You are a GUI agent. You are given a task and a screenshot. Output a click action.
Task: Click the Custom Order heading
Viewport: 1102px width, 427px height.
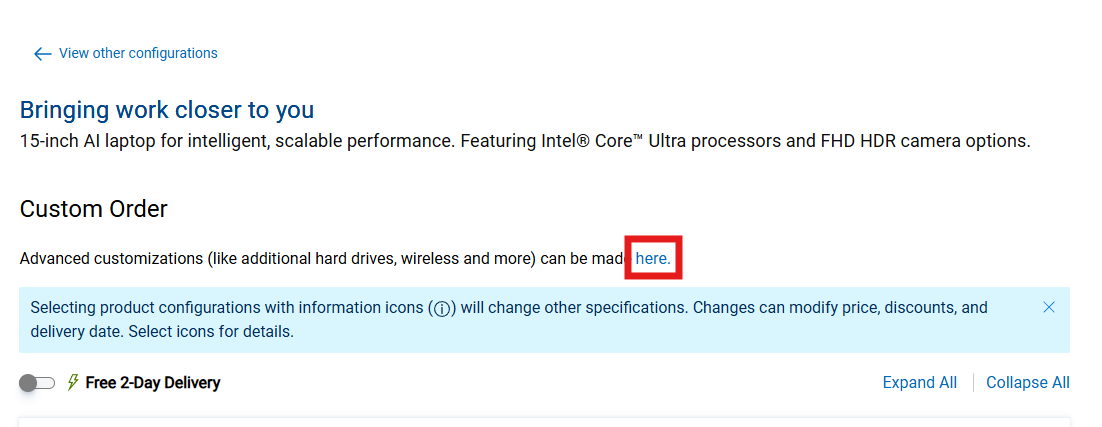(94, 209)
